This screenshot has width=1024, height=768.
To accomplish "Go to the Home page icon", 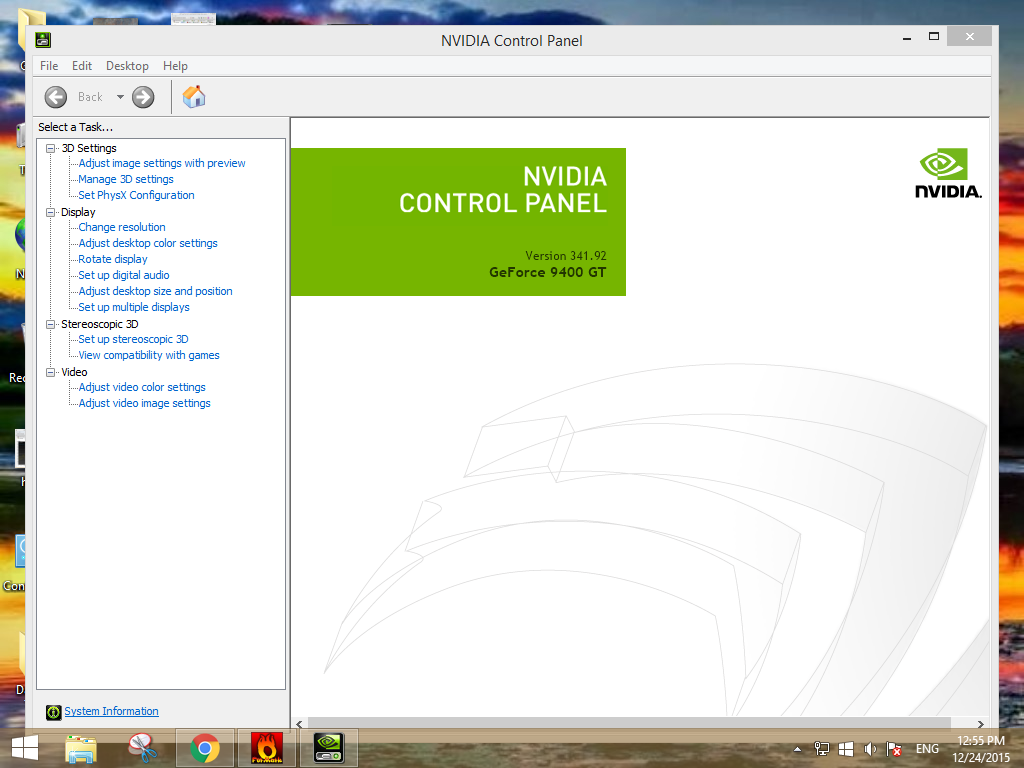I will tap(194, 97).
